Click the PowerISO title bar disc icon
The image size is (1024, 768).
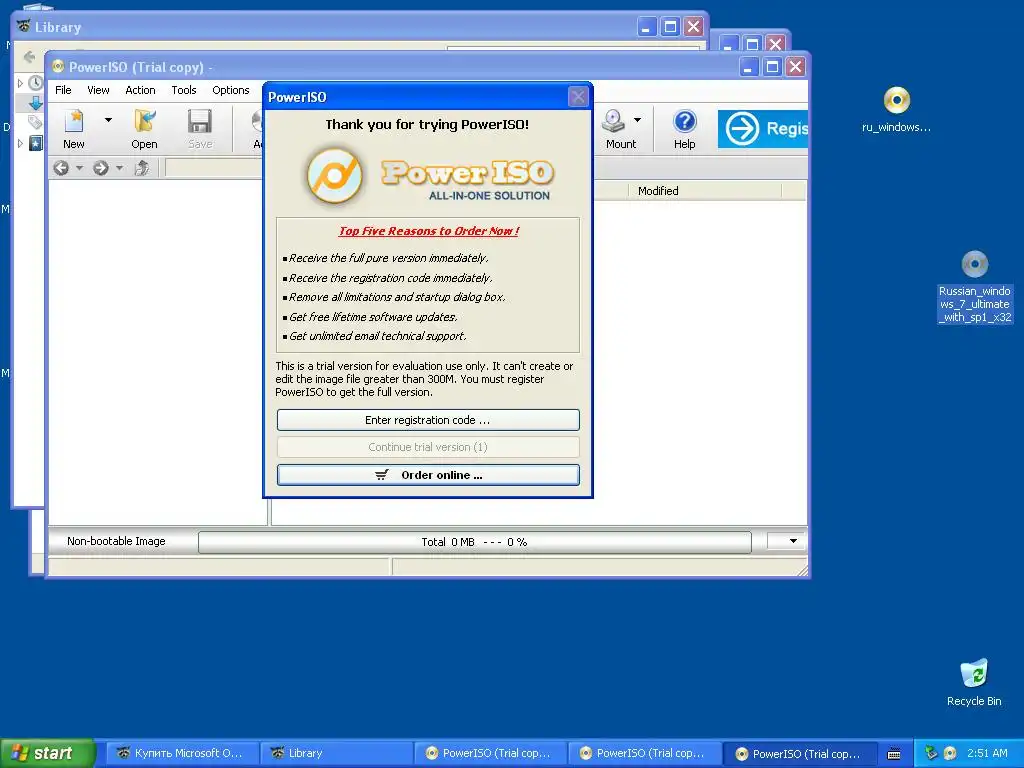(x=58, y=67)
